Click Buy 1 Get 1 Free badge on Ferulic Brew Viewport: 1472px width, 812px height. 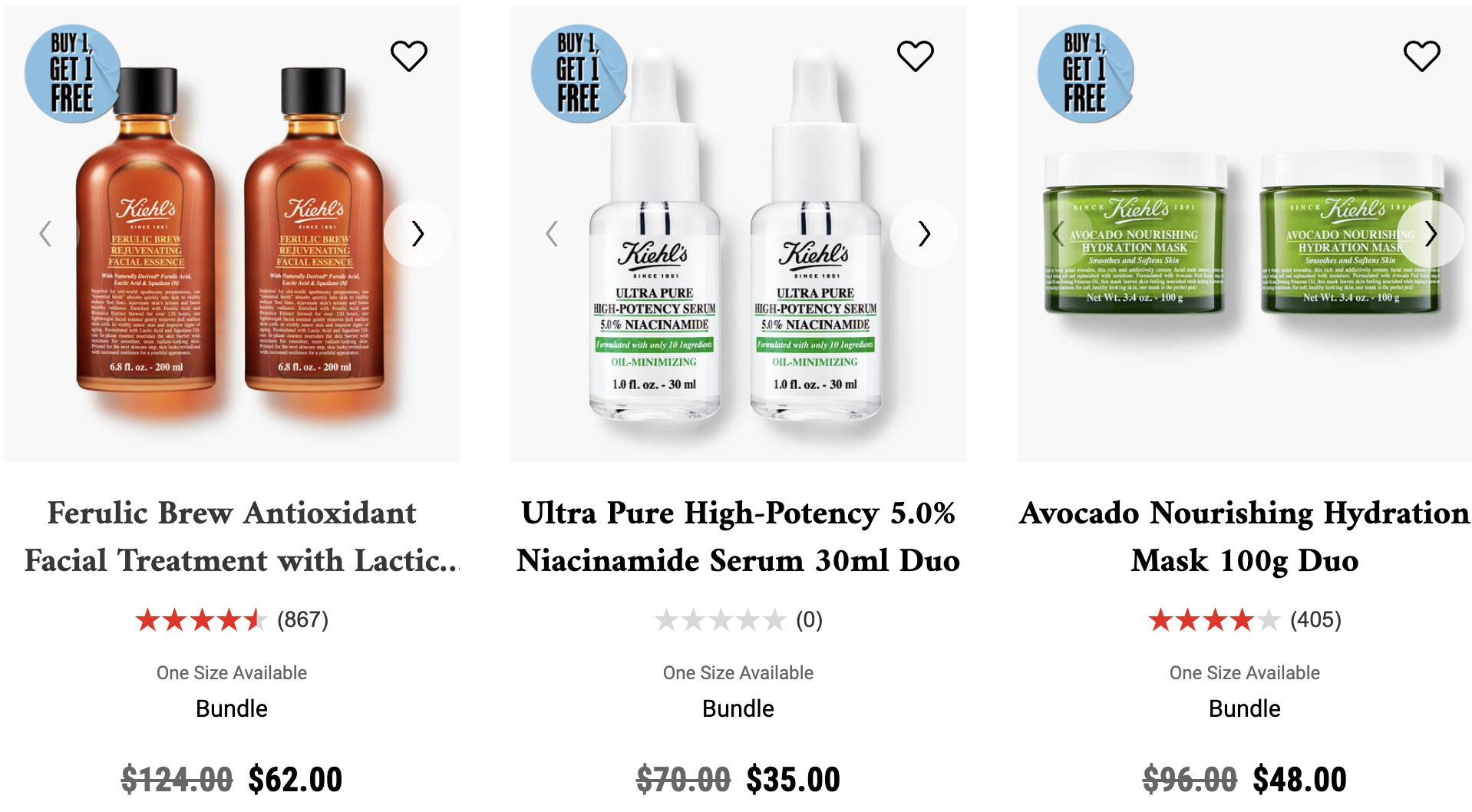(72, 74)
